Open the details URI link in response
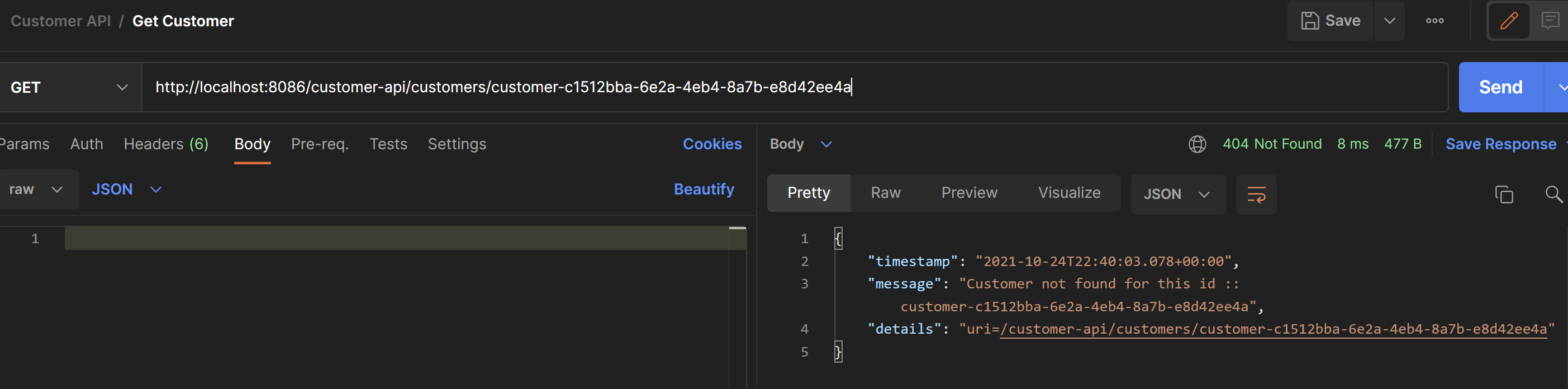The height and width of the screenshot is (389, 1568). (x=1273, y=329)
